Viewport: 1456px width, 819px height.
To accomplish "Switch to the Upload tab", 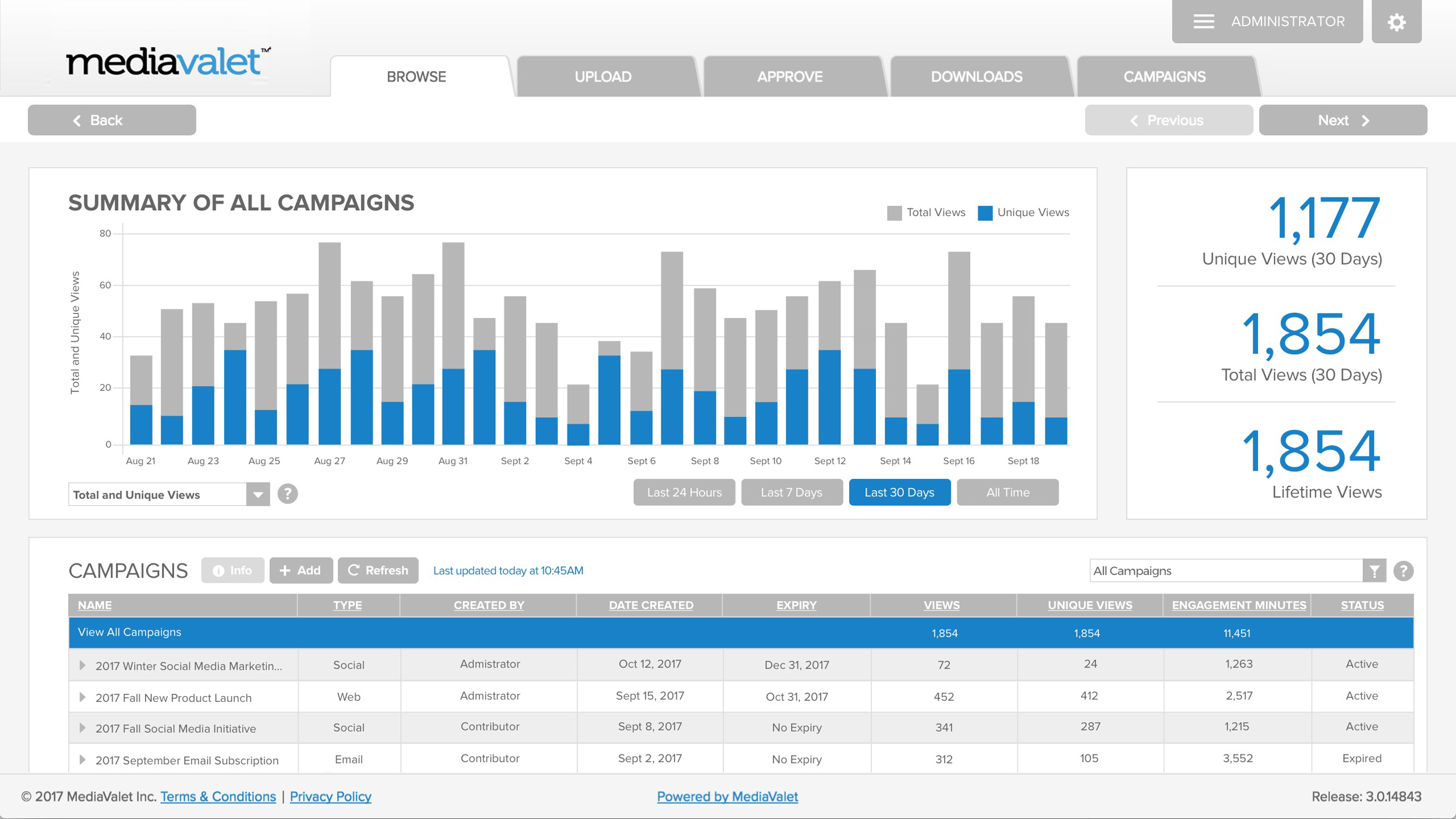I will 603,77.
